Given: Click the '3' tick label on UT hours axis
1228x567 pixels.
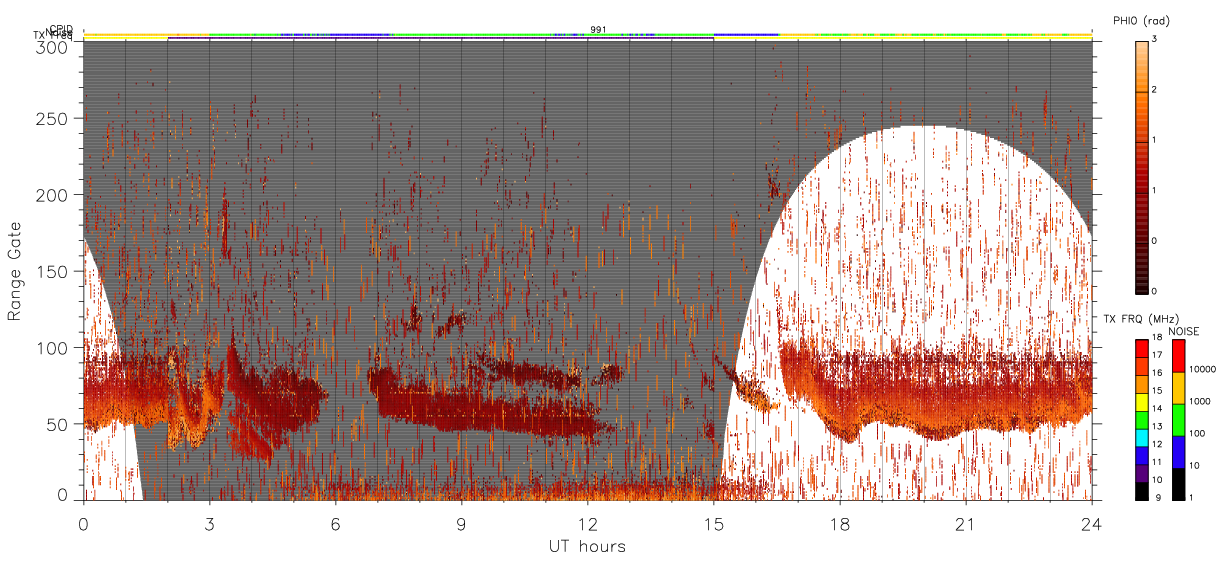Looking at the screenshot, I should [x=210, y=524].
